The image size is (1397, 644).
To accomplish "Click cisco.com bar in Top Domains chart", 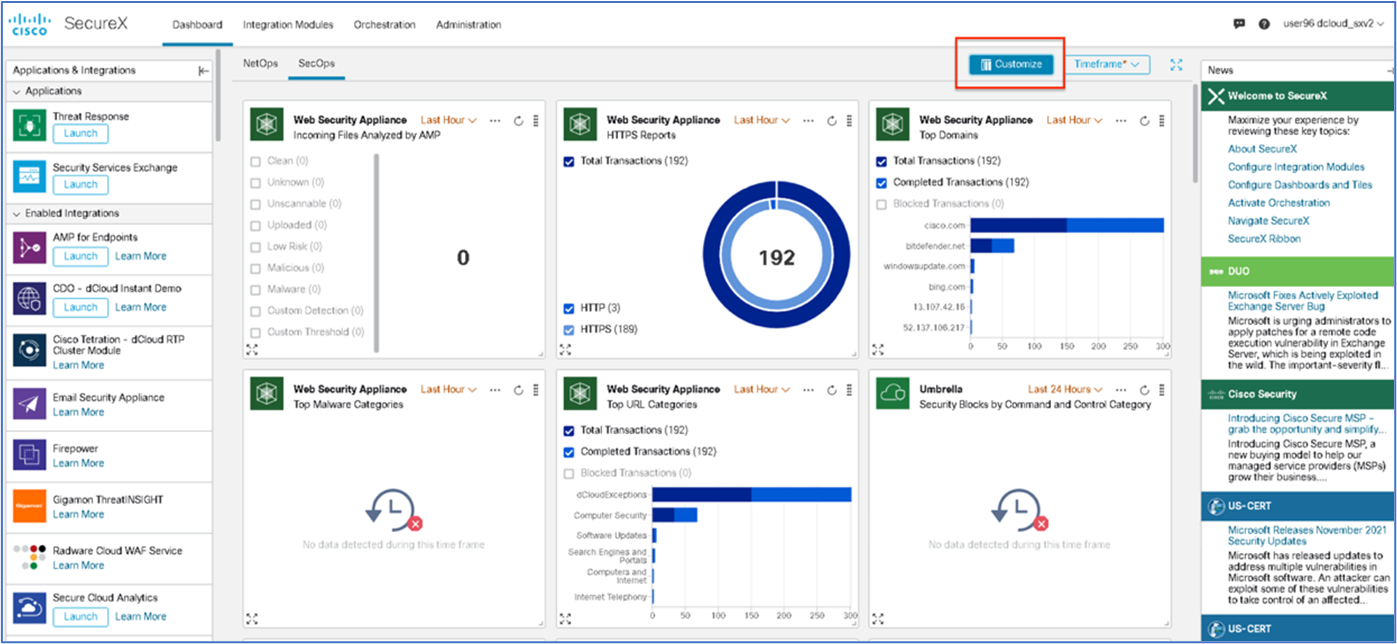I will (x=1067, y=225).
